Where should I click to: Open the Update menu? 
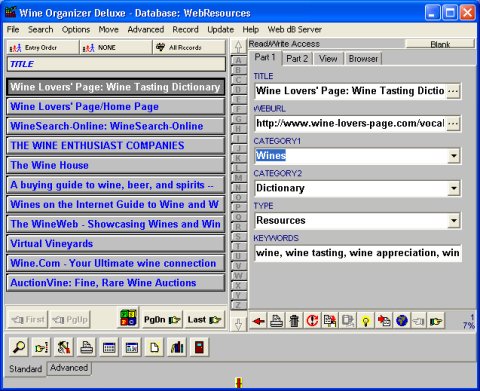click(x=220, y=29)
